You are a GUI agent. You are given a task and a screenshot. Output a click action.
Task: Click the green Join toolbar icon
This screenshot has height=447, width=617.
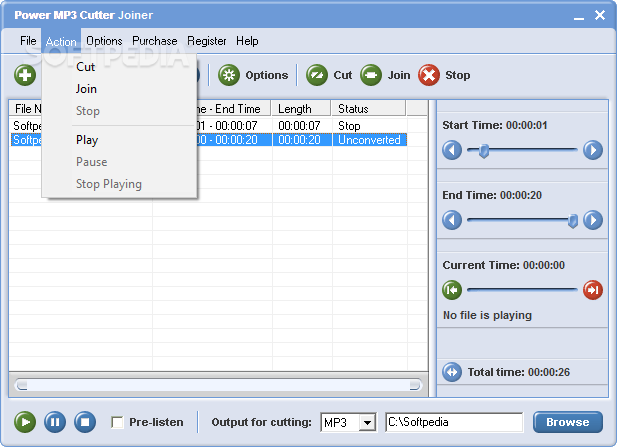371,75
